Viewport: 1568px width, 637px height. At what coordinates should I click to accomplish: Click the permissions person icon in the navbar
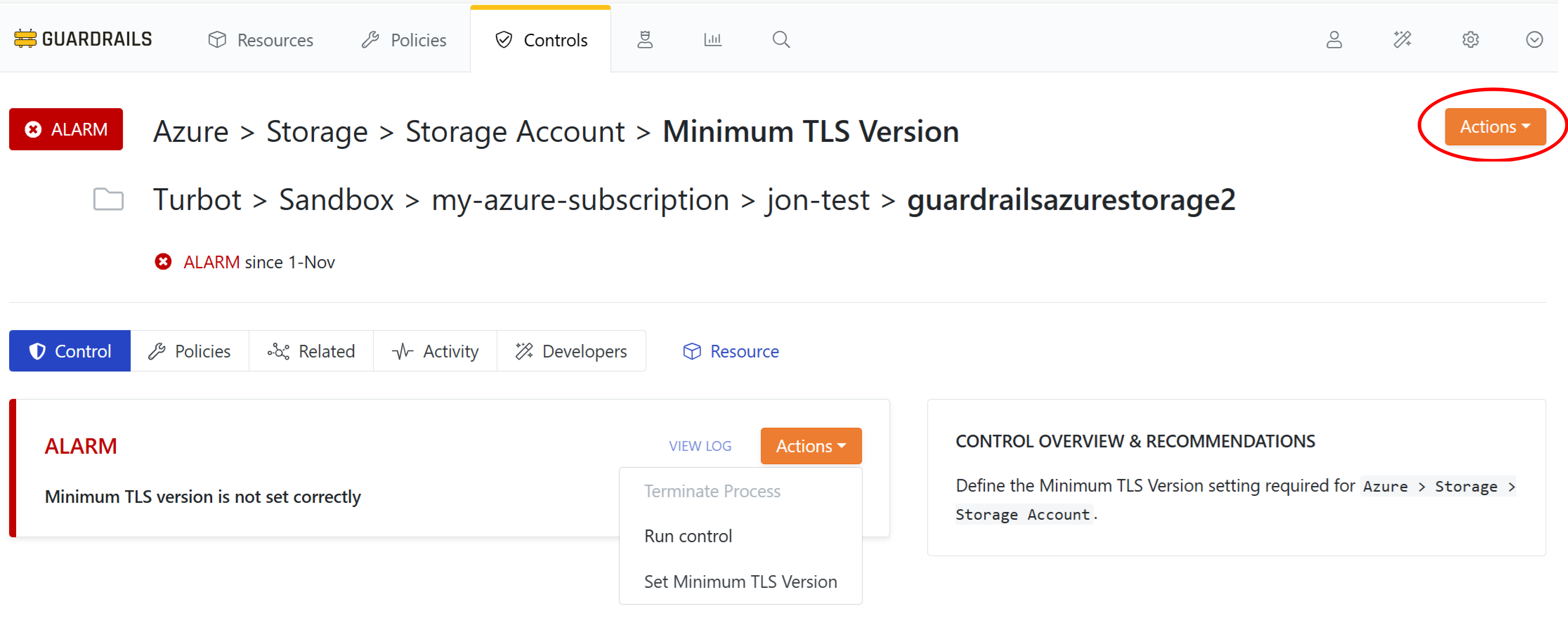[645, 39]
